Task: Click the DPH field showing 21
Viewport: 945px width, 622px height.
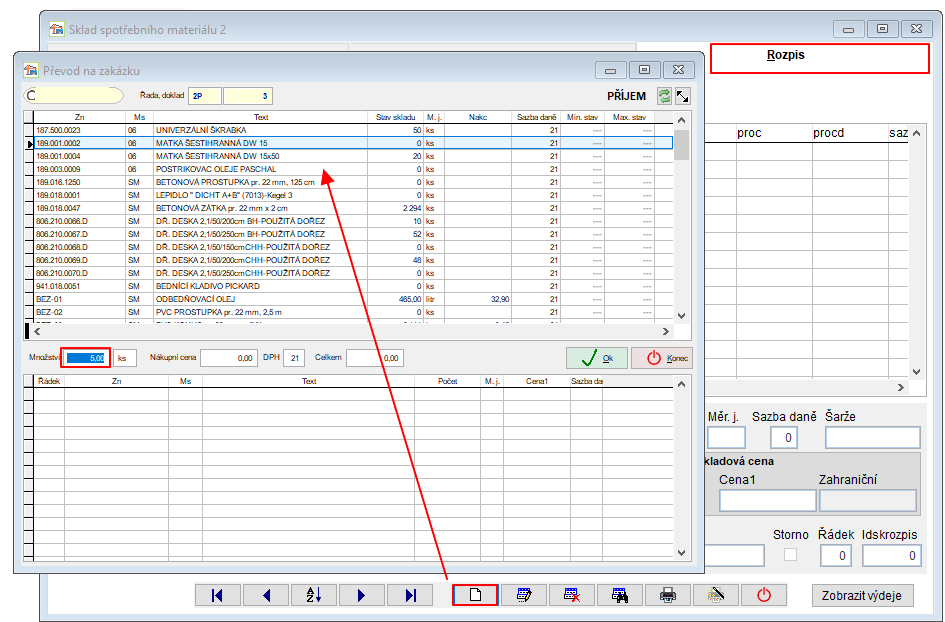Action: pyautogui.click(x=294, y=358)
